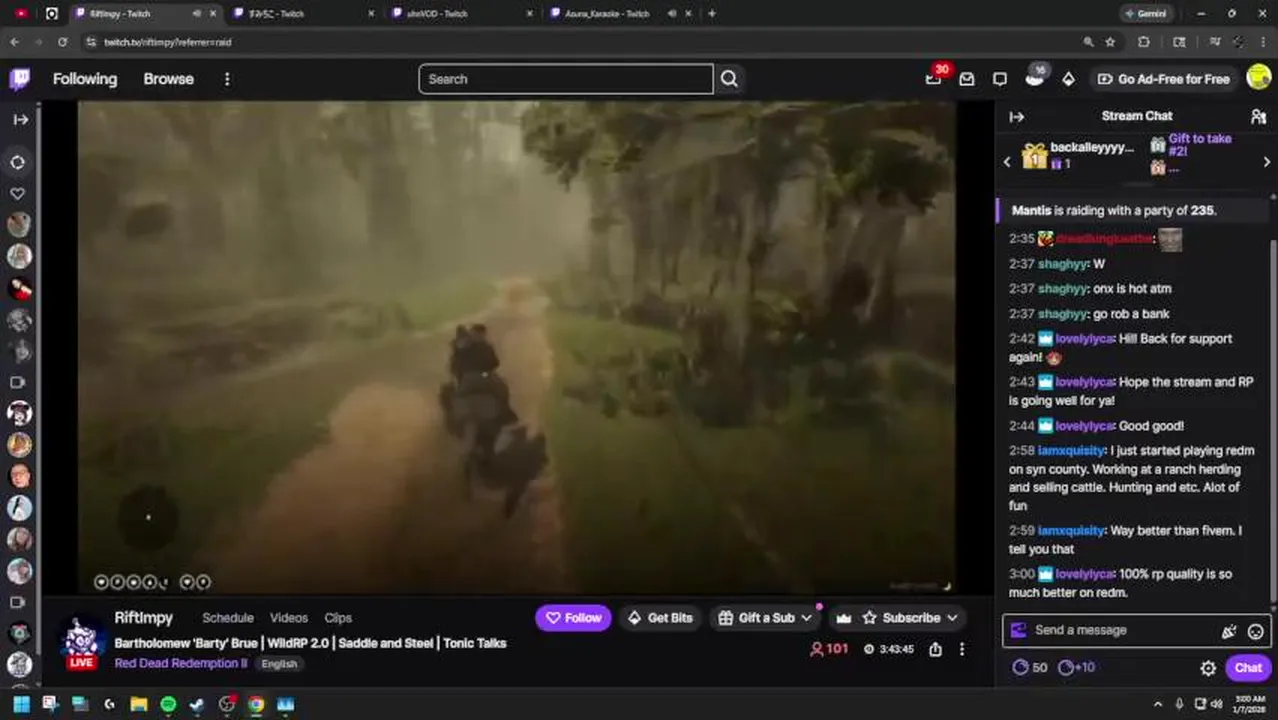Show next gift leaderboard entry
Screen dimensions: 1278x720
(1267, 162)
